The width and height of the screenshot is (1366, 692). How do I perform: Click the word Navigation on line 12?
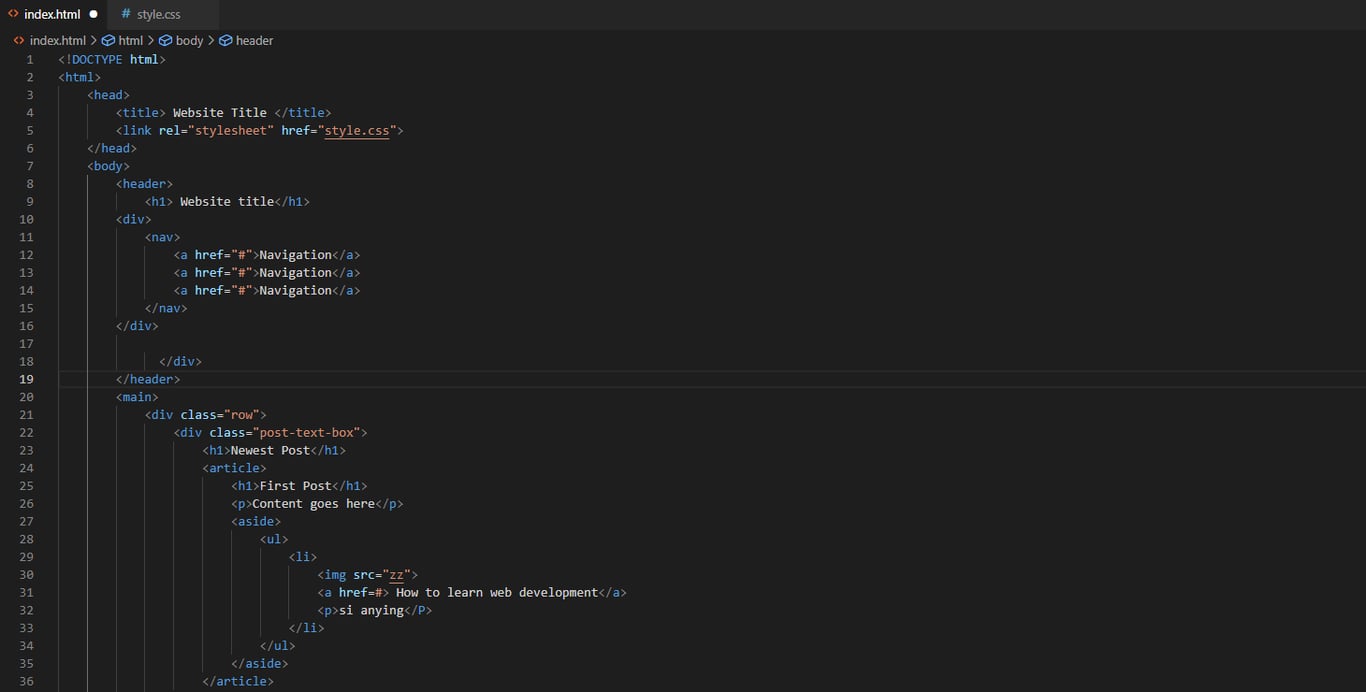coord(295,254)
